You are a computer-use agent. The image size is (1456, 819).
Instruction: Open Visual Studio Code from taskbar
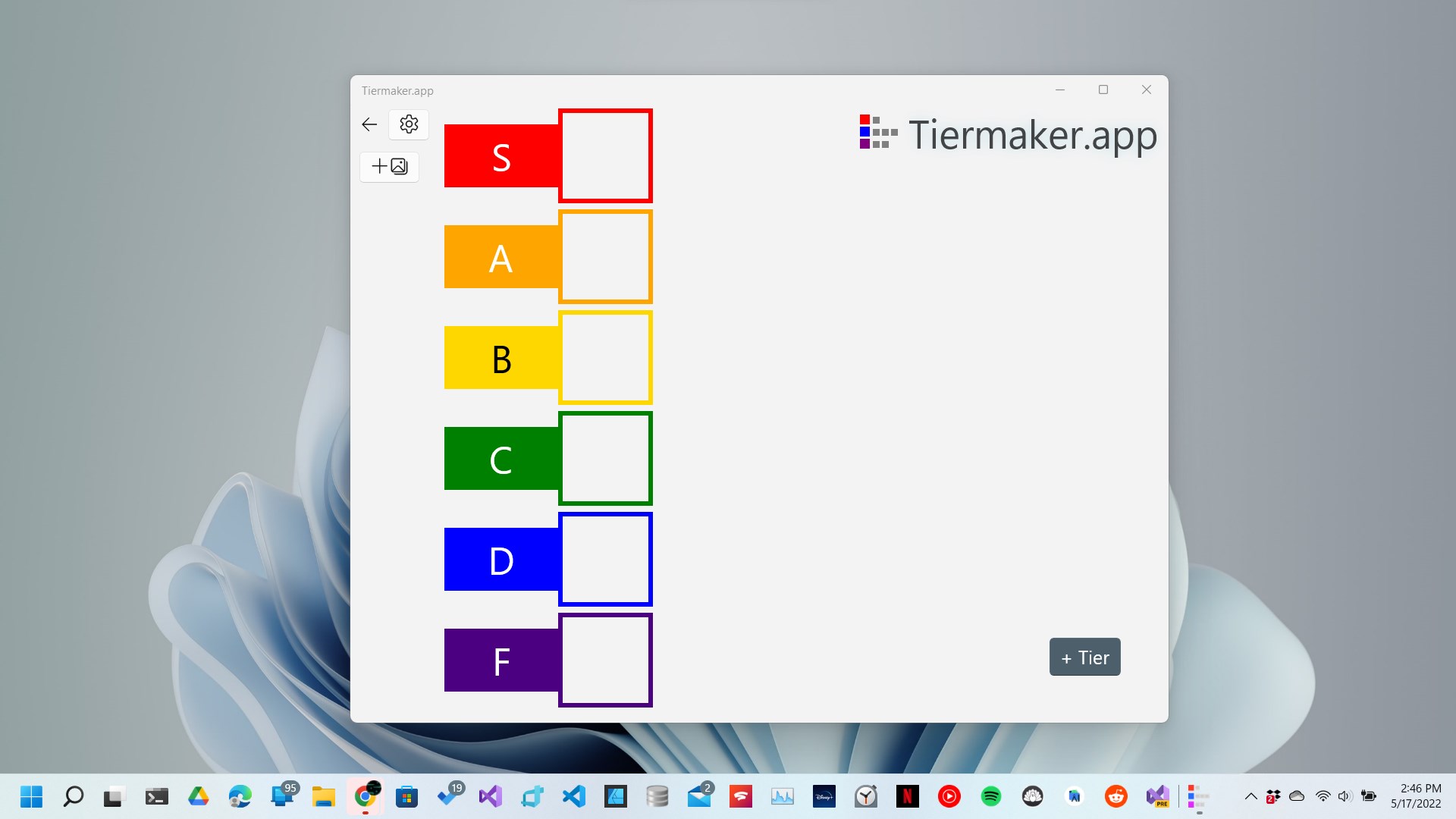[x=574, y=796]
